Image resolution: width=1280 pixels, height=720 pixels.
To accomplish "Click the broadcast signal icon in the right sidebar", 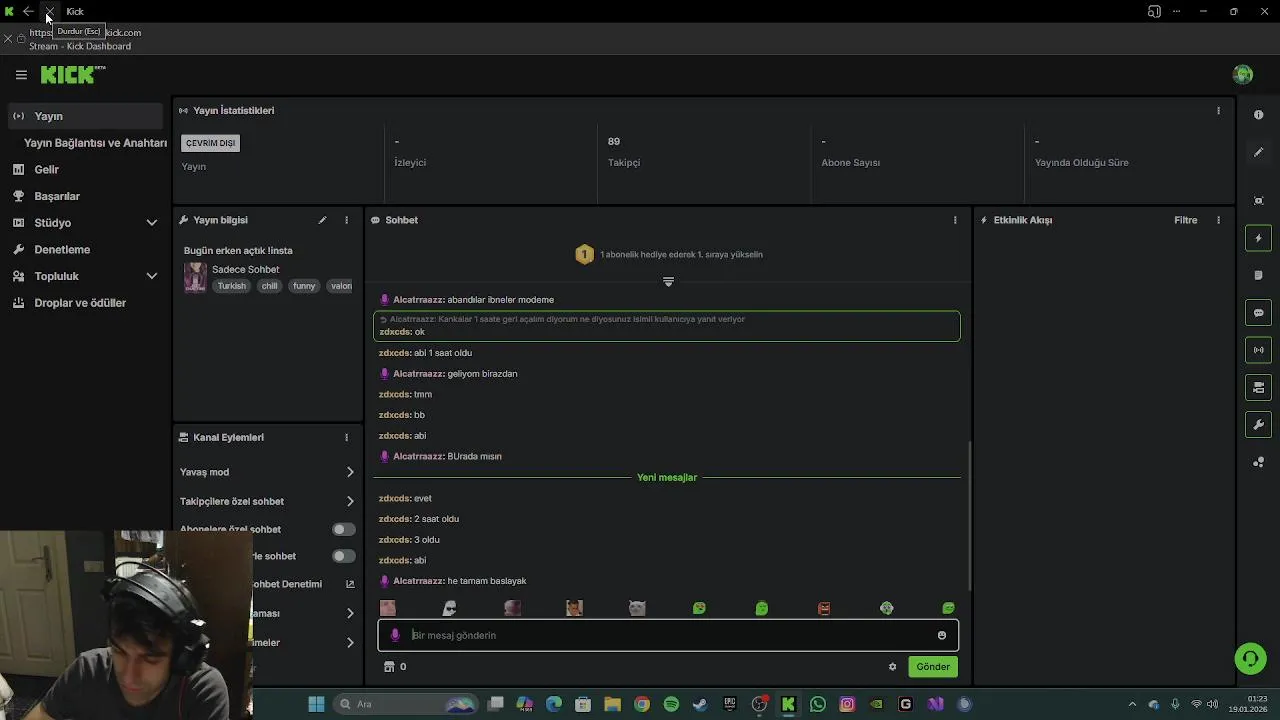I will click(1258, 350).
